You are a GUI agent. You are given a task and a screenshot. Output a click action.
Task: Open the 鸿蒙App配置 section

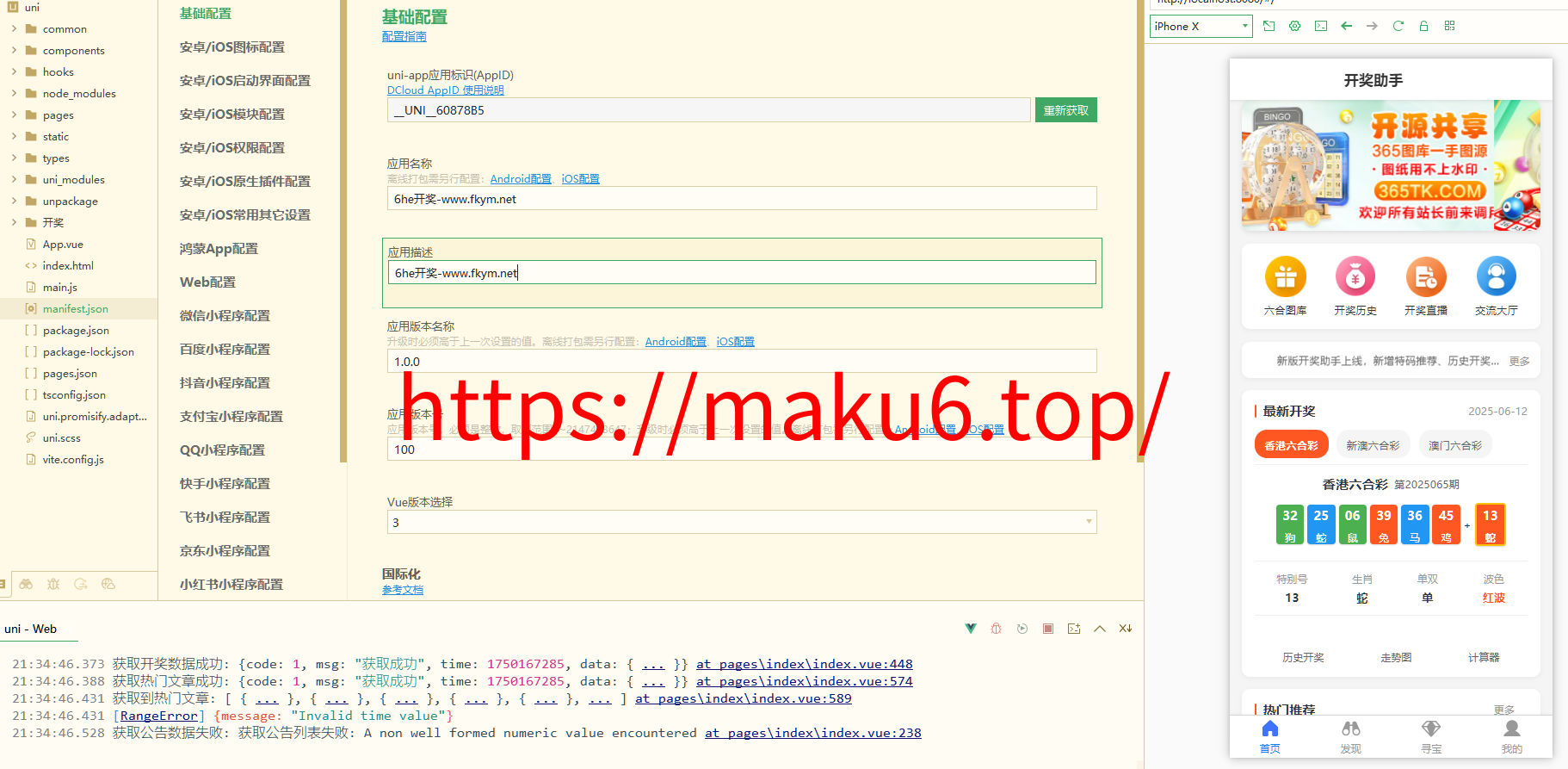pos(219,249)
